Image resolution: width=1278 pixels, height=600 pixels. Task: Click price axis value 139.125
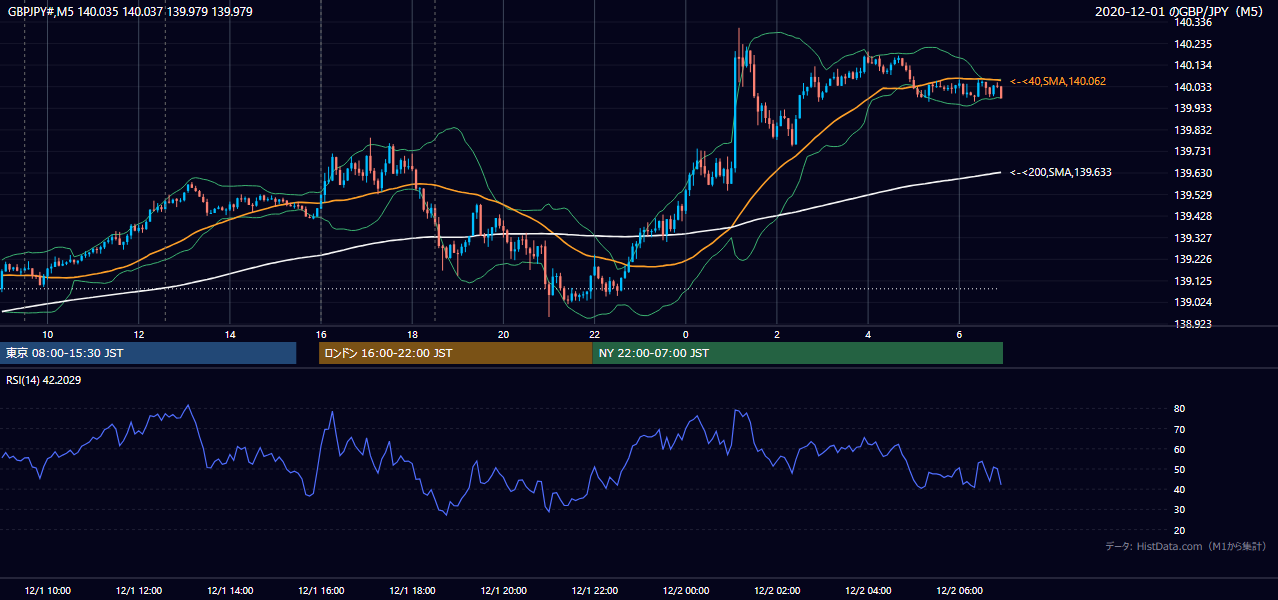1194,281
